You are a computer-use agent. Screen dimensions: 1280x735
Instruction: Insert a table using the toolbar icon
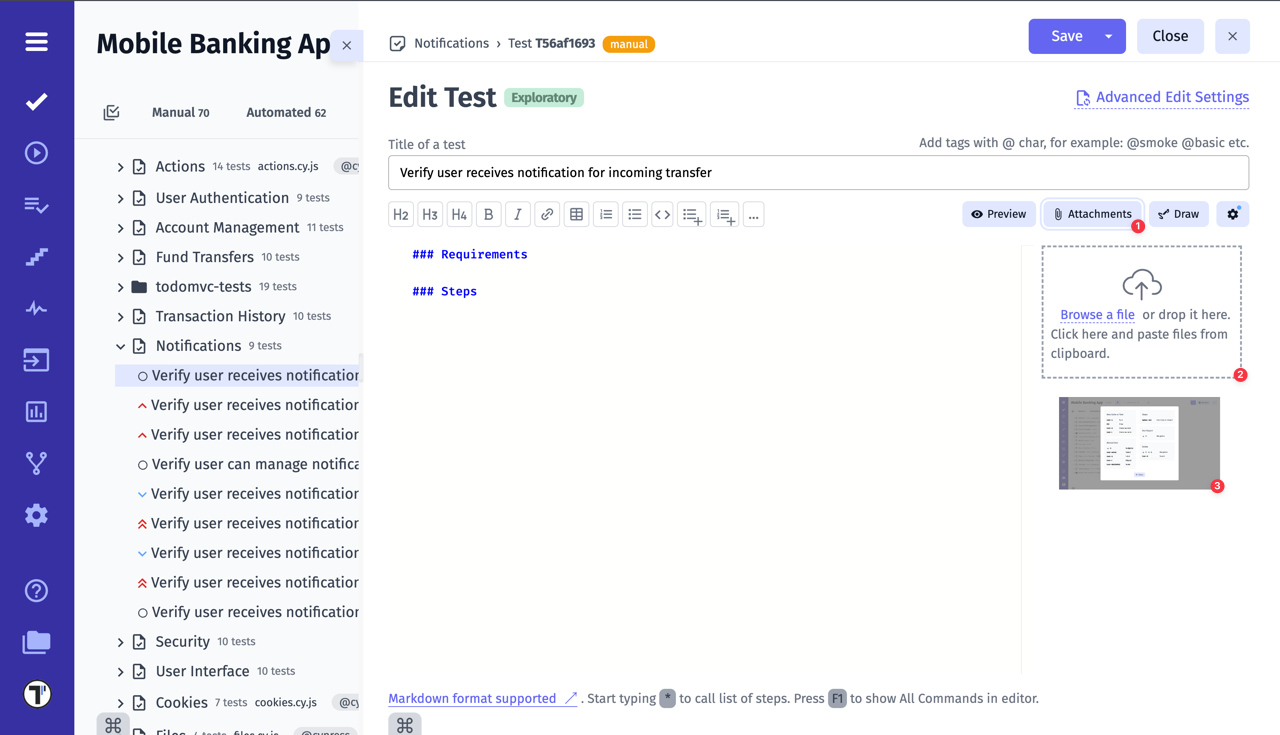pyautogui.click(x=576, y=214)
